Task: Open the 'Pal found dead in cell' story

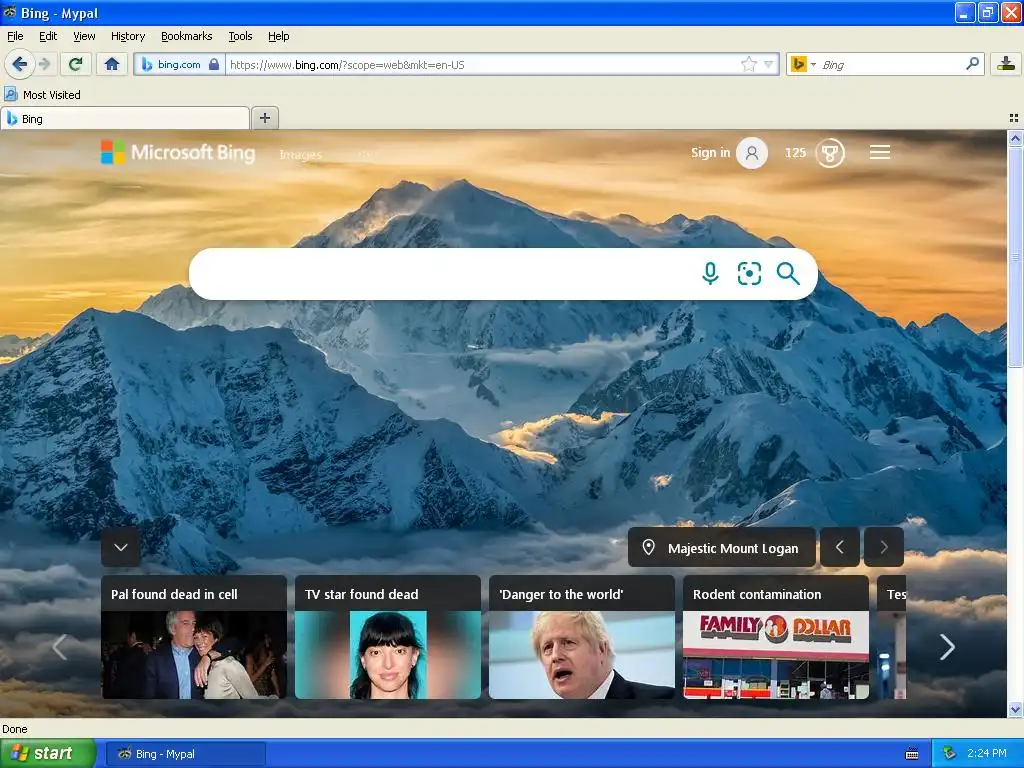Action: coord(194,637)
